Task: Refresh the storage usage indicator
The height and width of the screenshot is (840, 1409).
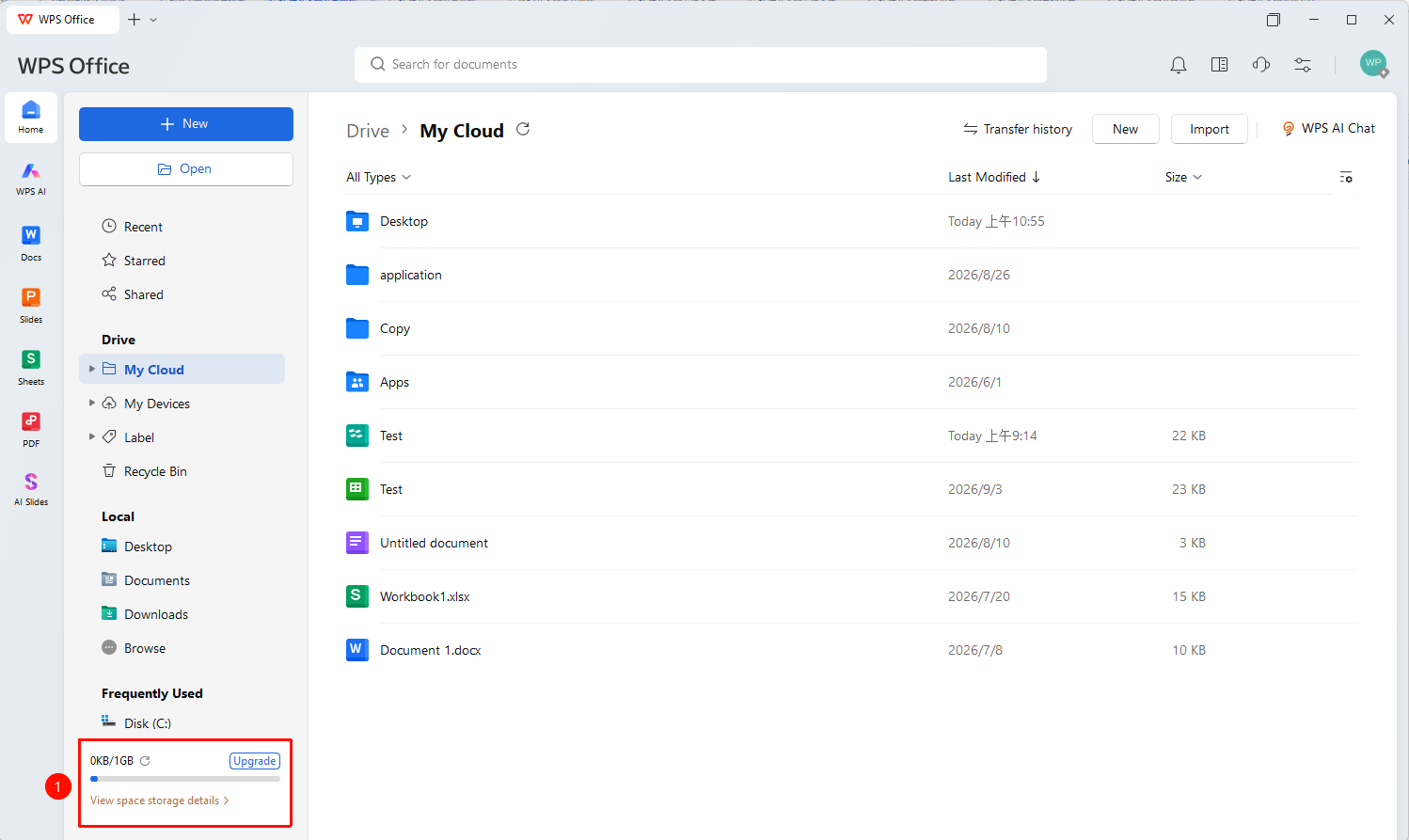Action: pos(145,761)
